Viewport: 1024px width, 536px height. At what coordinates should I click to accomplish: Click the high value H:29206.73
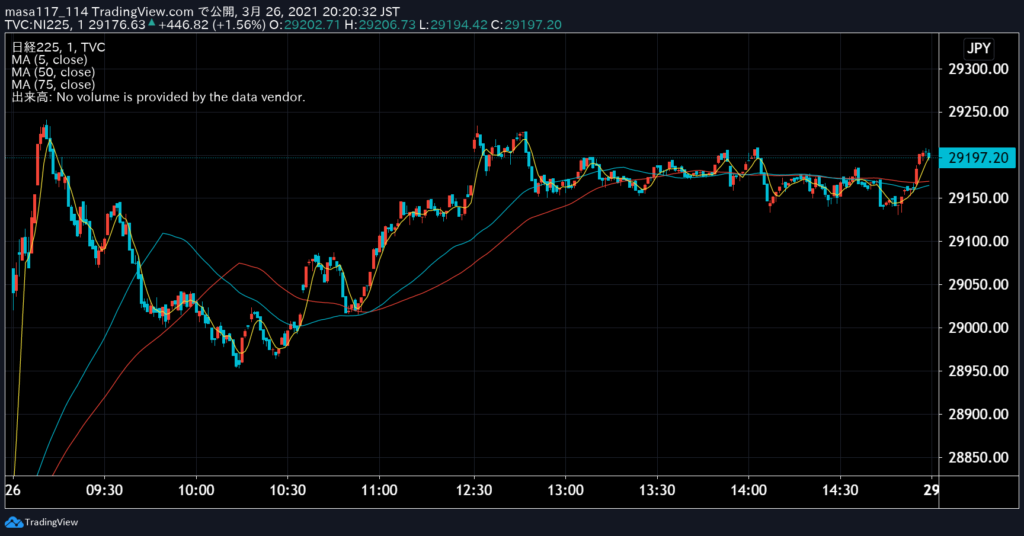(x=380, y=25)
